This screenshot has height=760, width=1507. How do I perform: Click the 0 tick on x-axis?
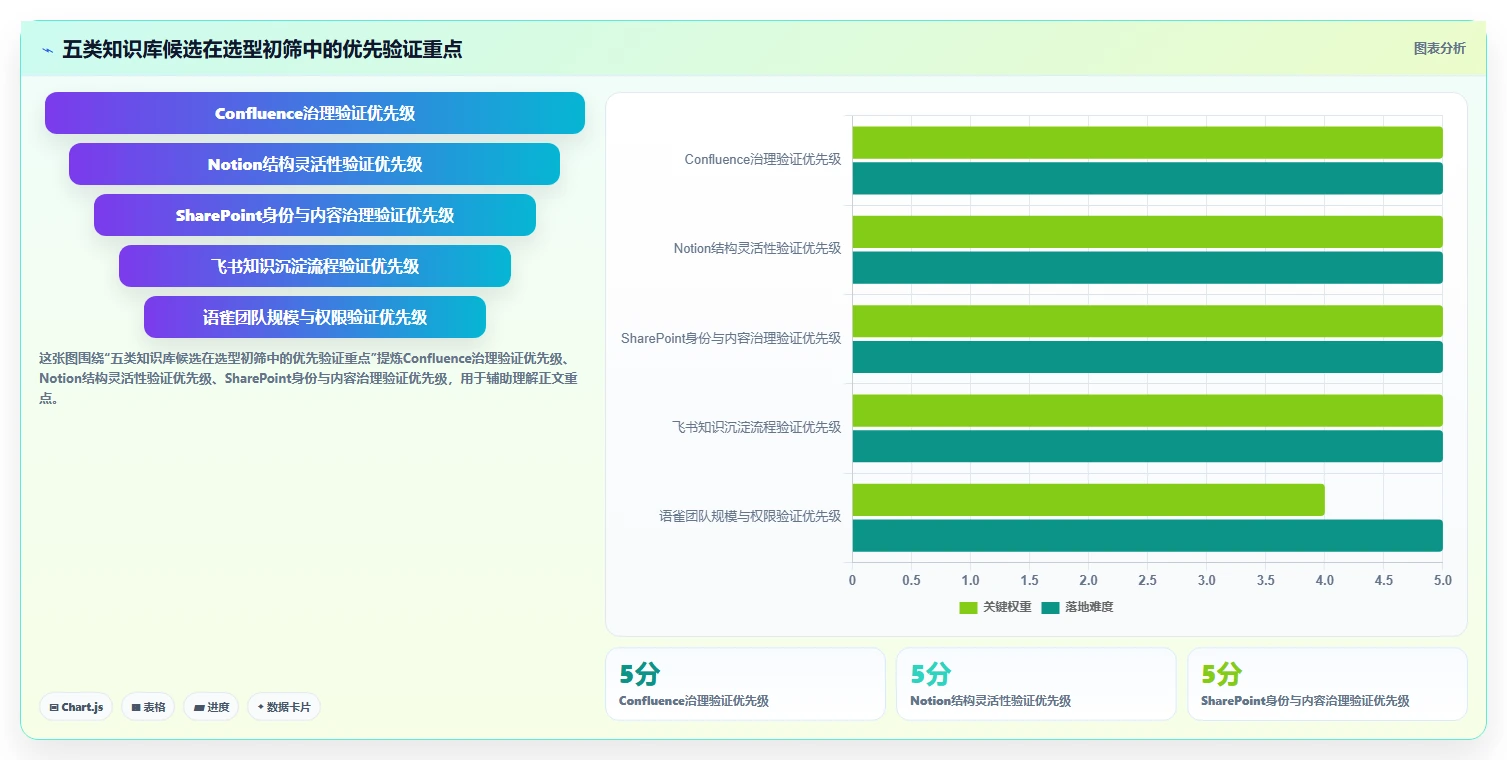pyautogui.click(x=852, y=580)
